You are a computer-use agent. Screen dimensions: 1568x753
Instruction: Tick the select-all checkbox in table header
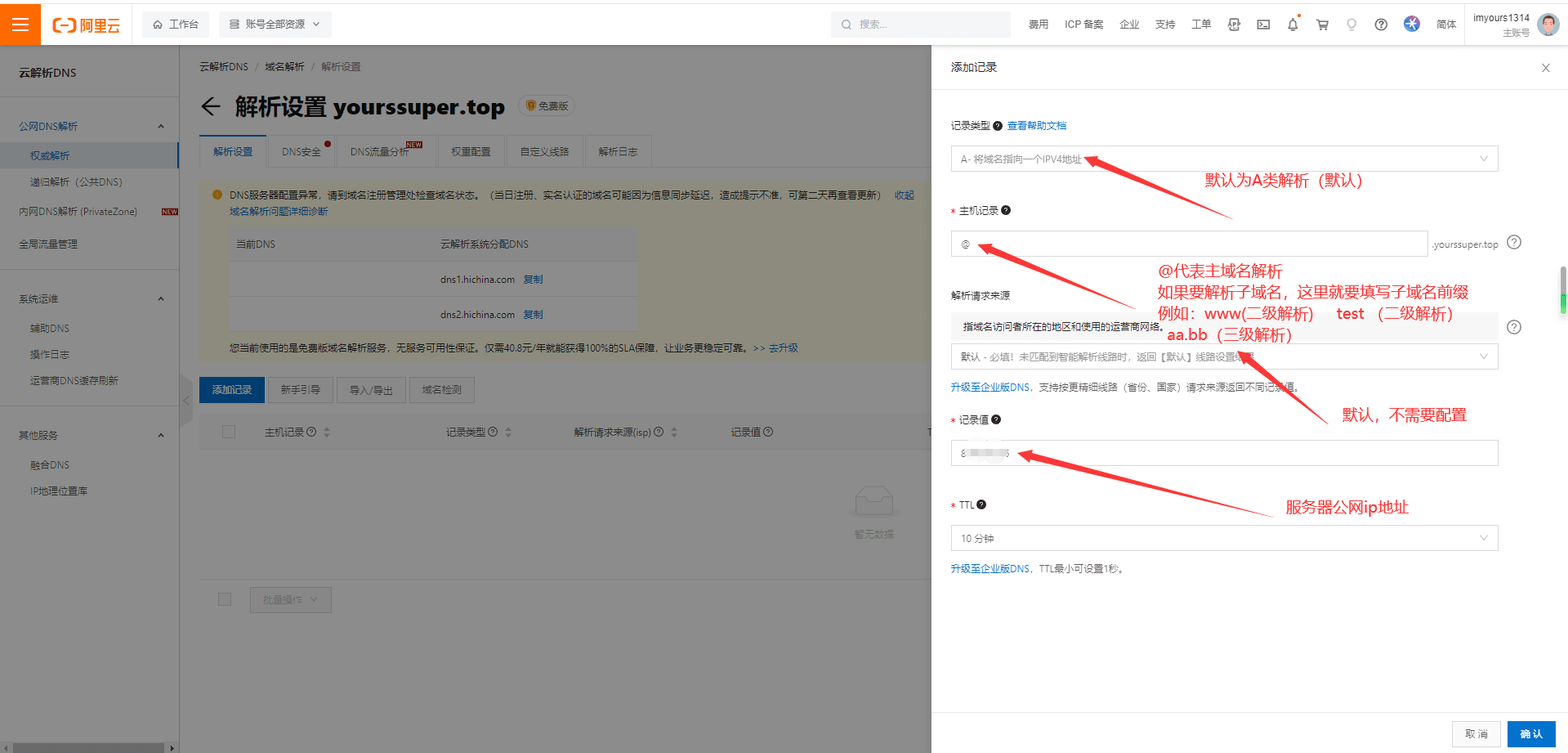point(229,432)
